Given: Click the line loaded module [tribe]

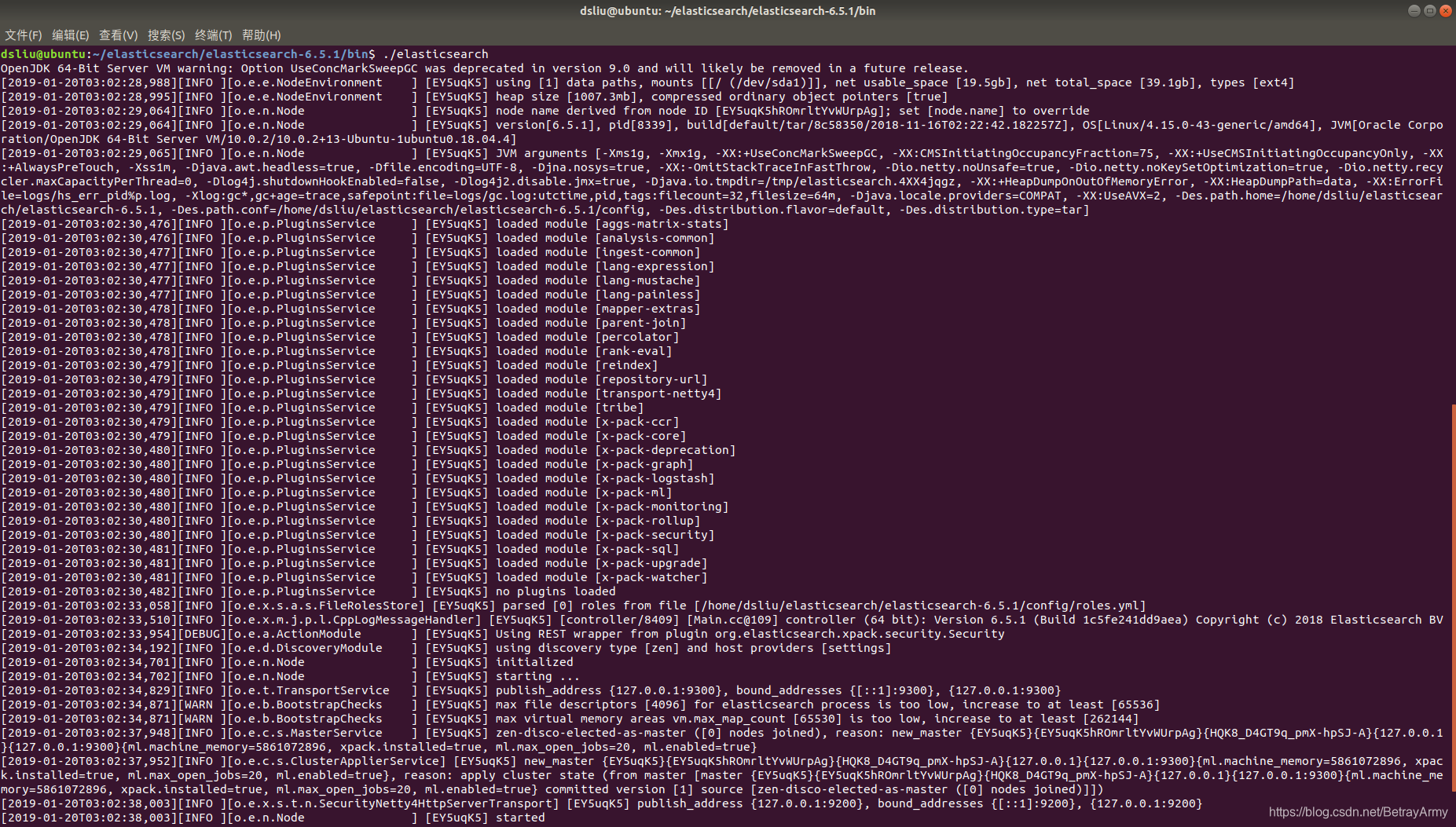Looking at the screenshot, I should (323, 408).
